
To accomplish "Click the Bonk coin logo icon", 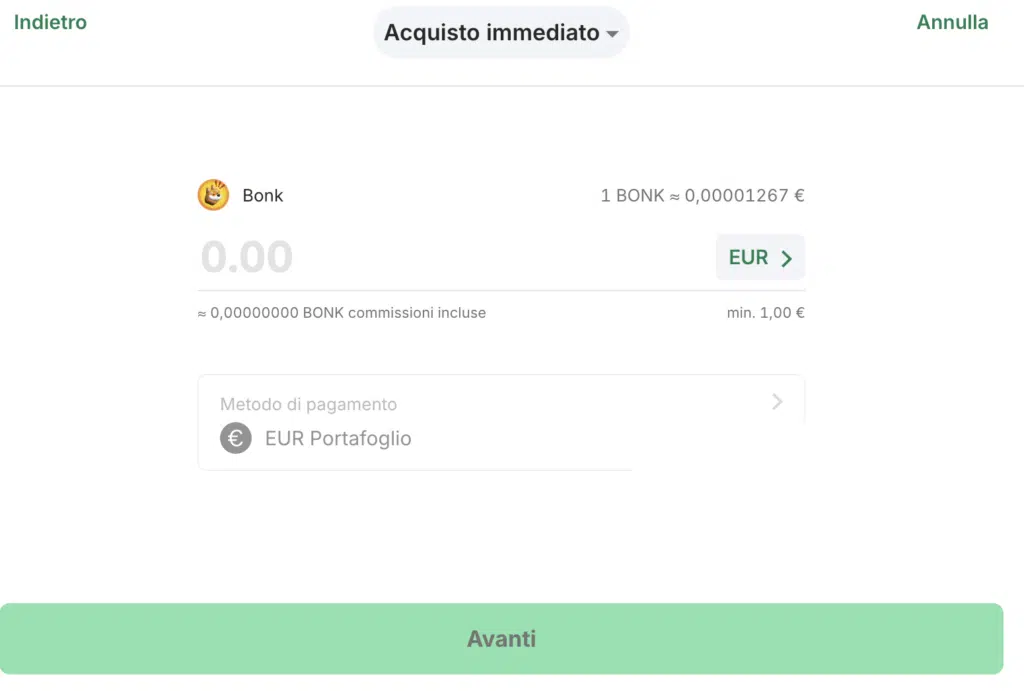I will click(213, 195).
